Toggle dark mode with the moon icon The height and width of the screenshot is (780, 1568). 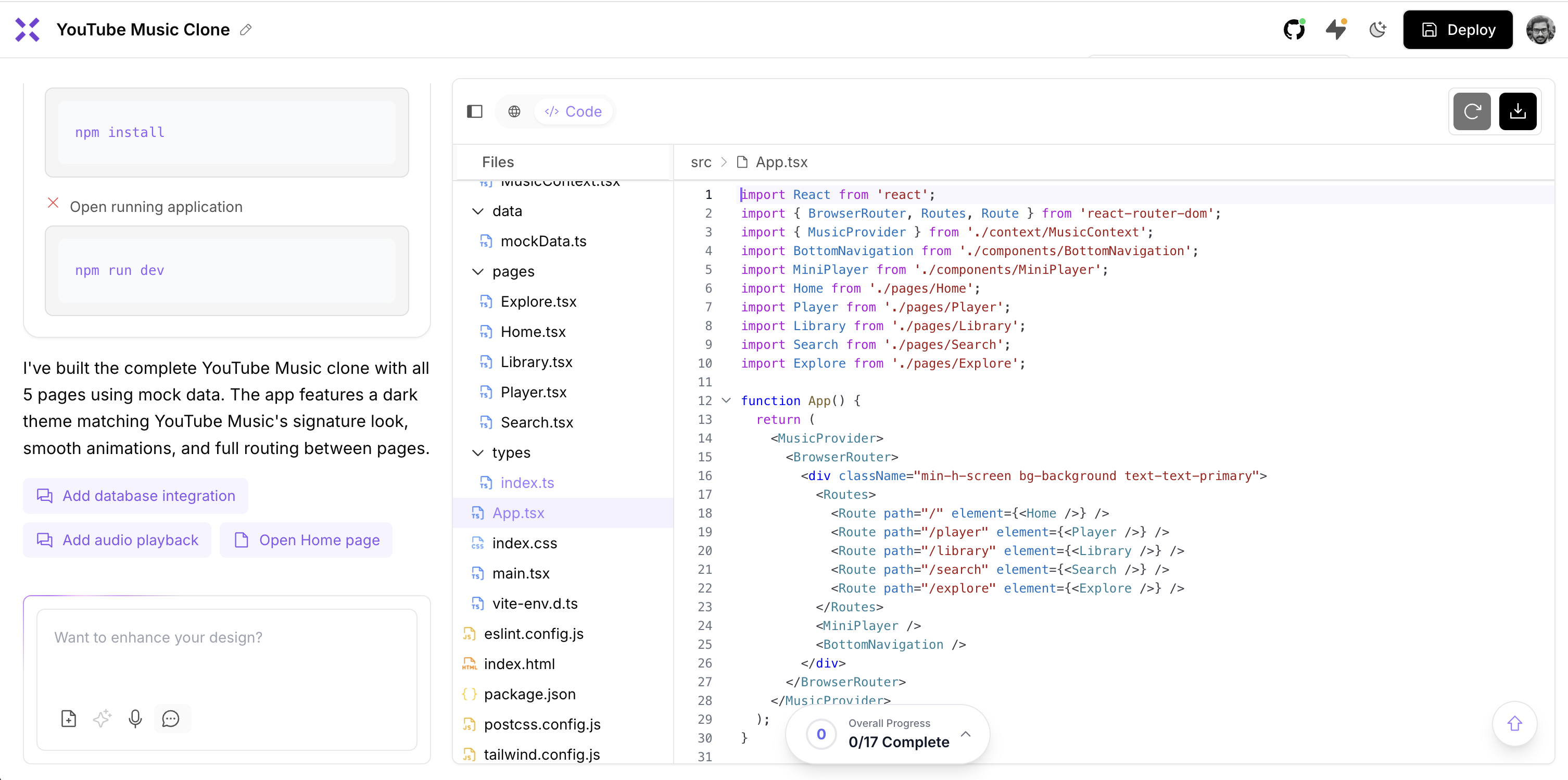point(1377,29)
